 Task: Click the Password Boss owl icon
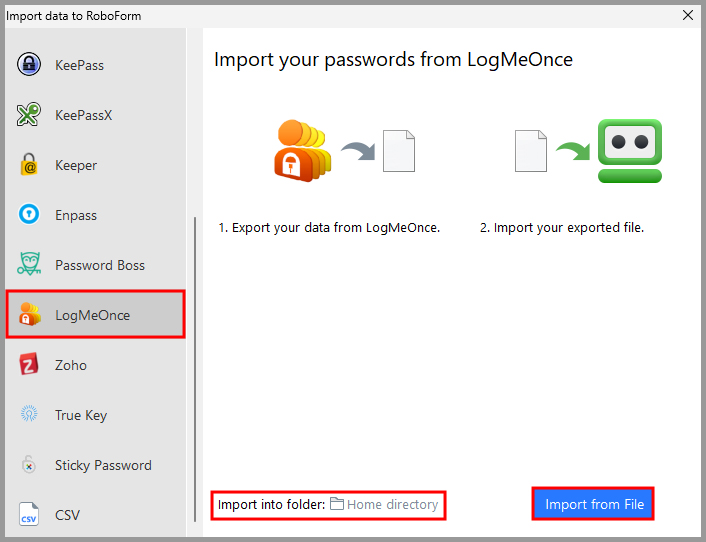pyautogui.click(x=29, y=265)
